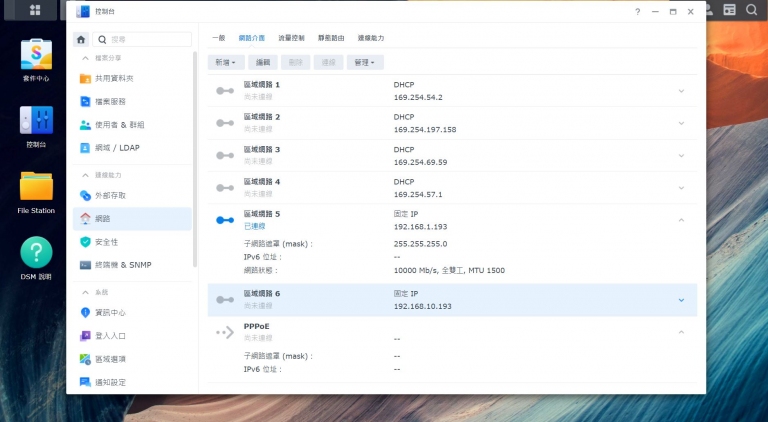Click IP address 192.168.1.193
768x422 pixels.
(x=420, y=227)
